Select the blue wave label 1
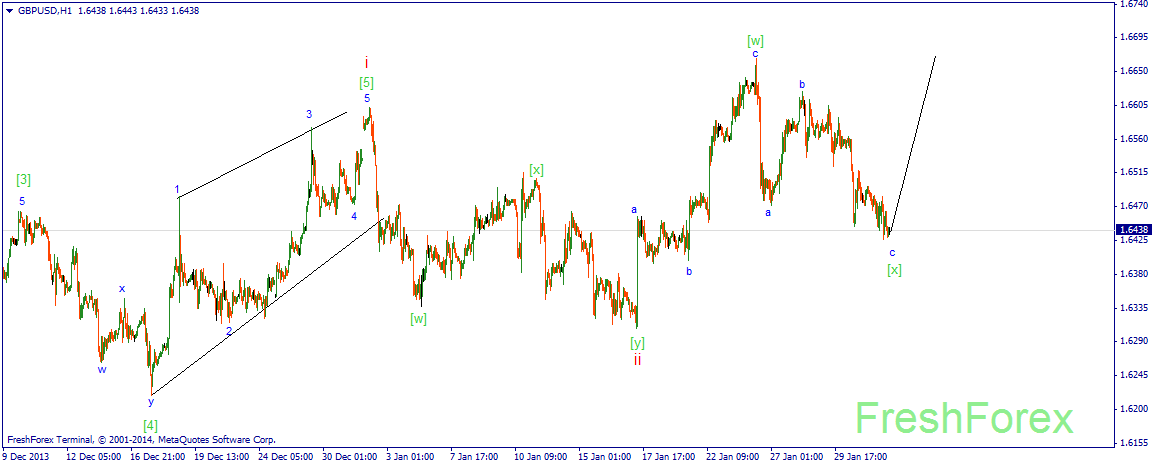The height and width of the screenshot is (465, 1154). pyautogui.click(x=177, y=190)
